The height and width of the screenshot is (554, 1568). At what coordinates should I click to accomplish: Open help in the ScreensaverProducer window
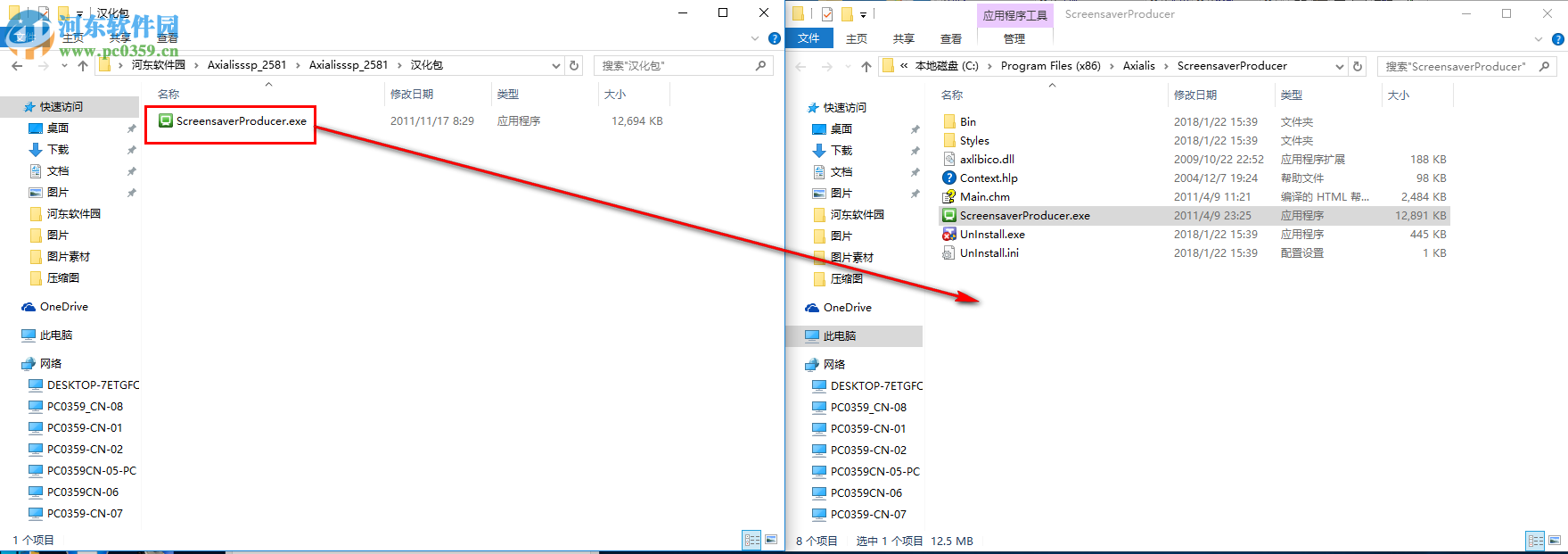[1558, 39]
